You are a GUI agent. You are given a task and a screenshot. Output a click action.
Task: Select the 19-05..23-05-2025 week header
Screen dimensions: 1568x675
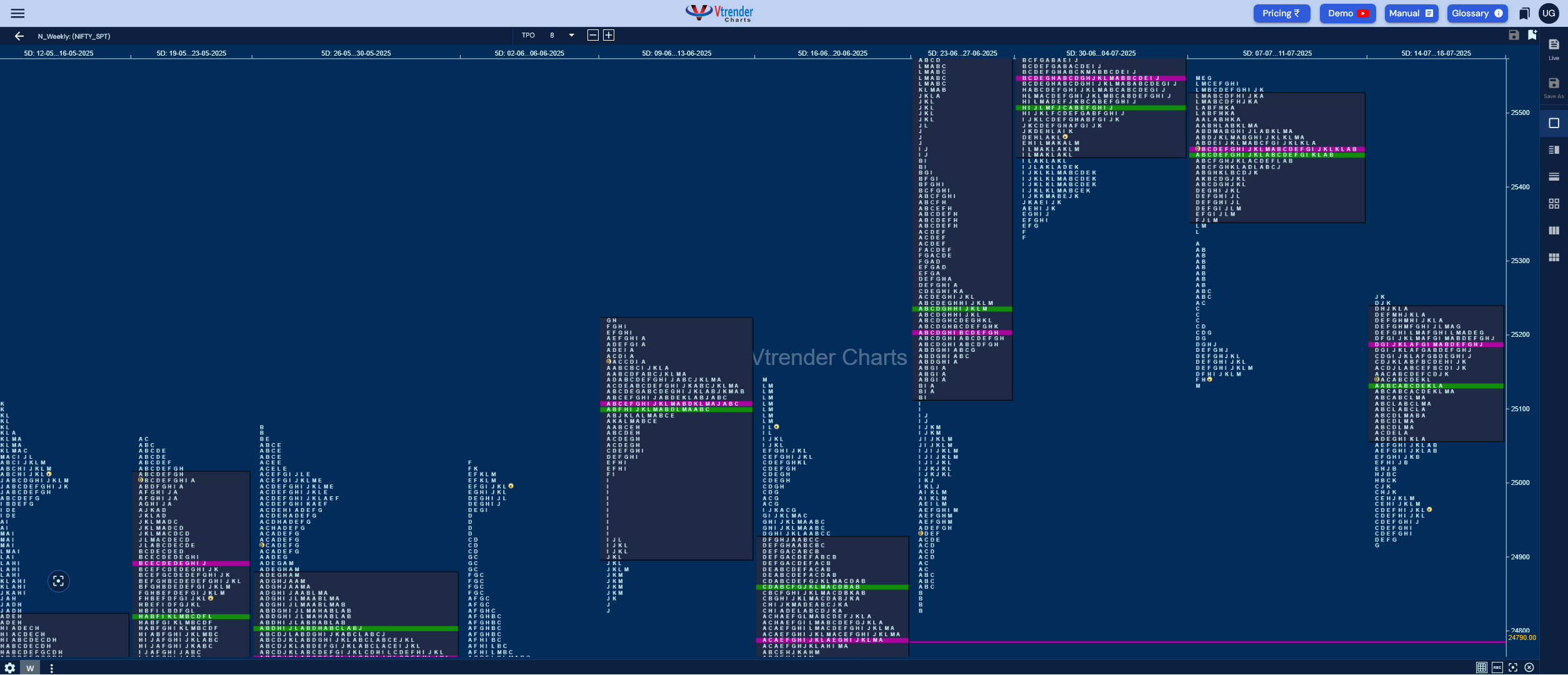tap(191, 53)
